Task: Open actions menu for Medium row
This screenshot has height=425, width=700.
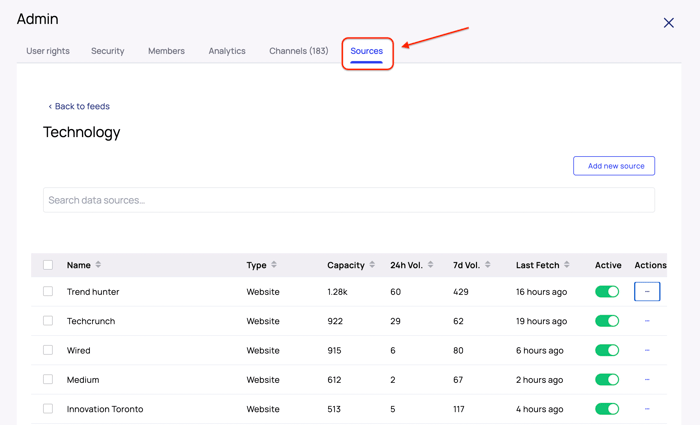Action: (647, 380)
